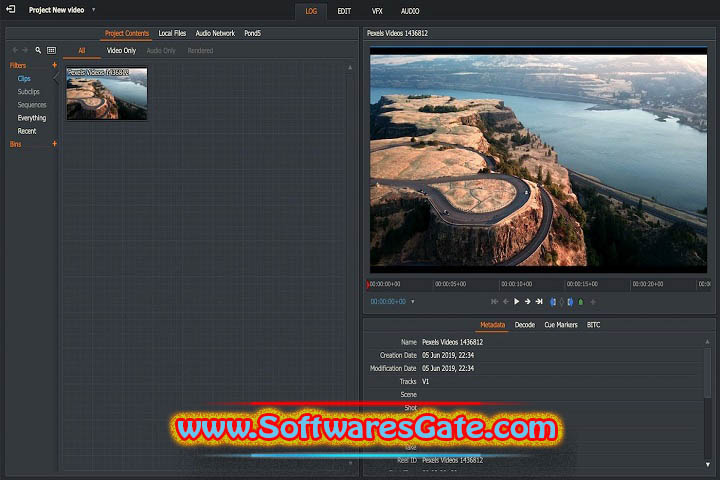The height and width of the screenshot is (480, 720).
Task: Click the back navigation arrow in browser
Action: pos(15,50)
